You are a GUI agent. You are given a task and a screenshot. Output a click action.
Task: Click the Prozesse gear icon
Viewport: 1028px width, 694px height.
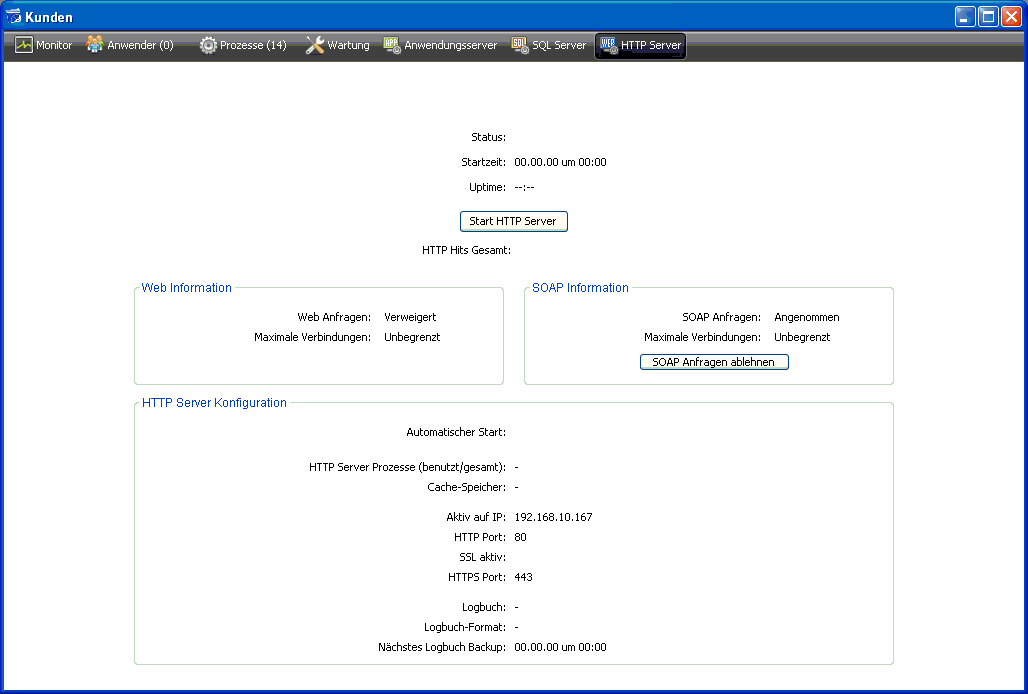tap(208, 45)
